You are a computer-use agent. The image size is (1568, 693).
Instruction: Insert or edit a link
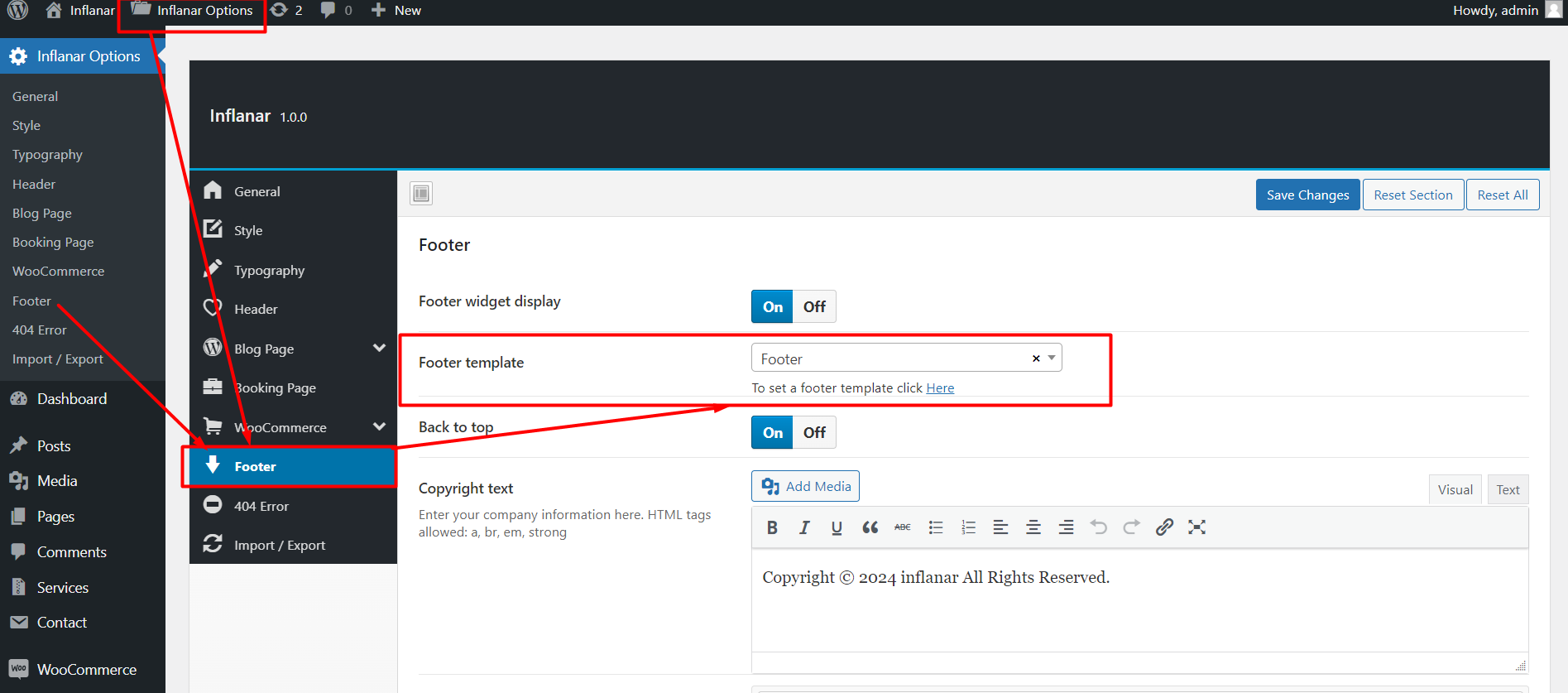1164,527
